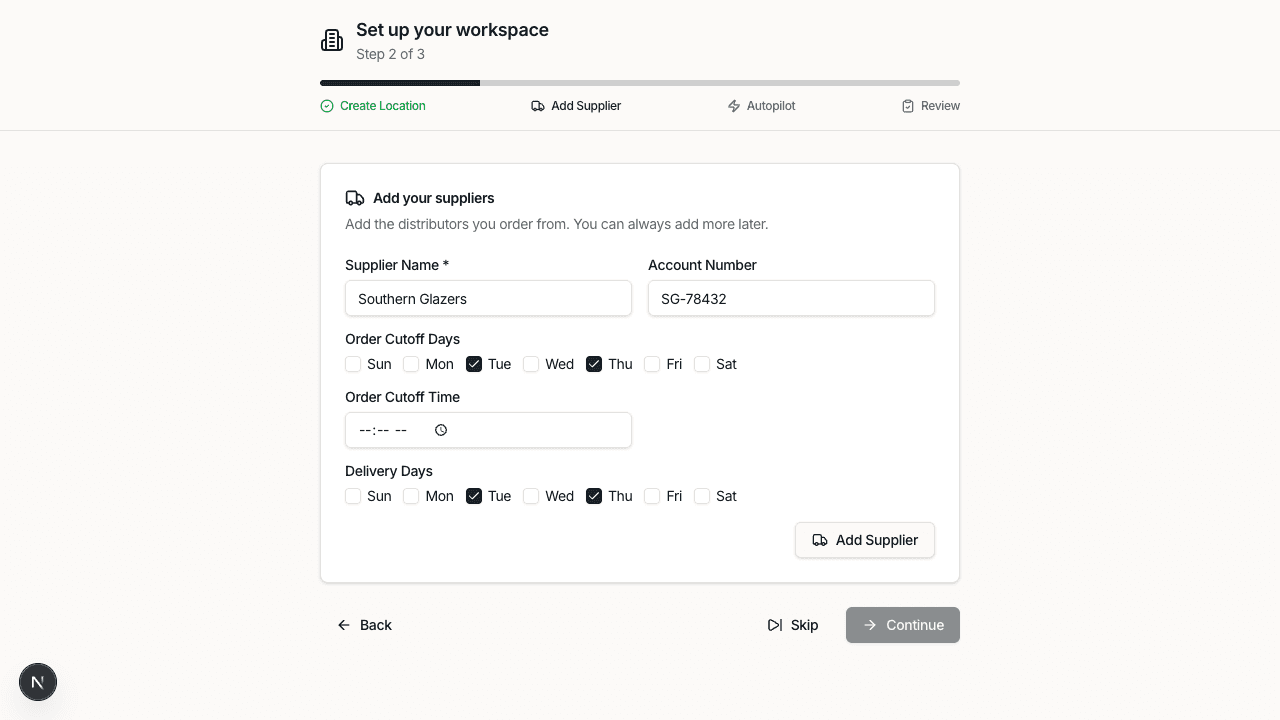Click the skip-forward icon next to Skip
This screenshot has height=720, width=1280.
click(774, 624)
